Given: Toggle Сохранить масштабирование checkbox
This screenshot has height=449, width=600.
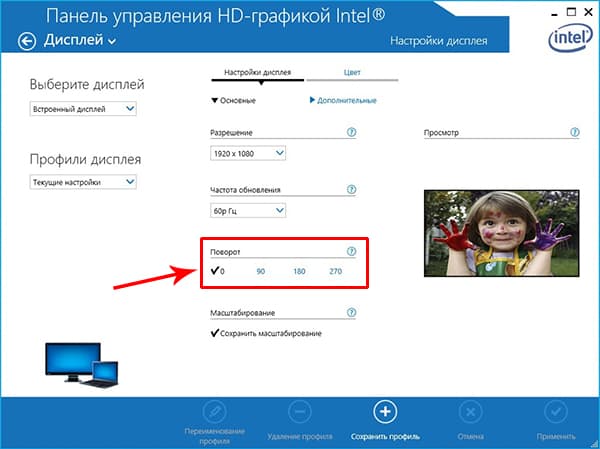Looking at the screenshot, I should click(x=266, y=333).
